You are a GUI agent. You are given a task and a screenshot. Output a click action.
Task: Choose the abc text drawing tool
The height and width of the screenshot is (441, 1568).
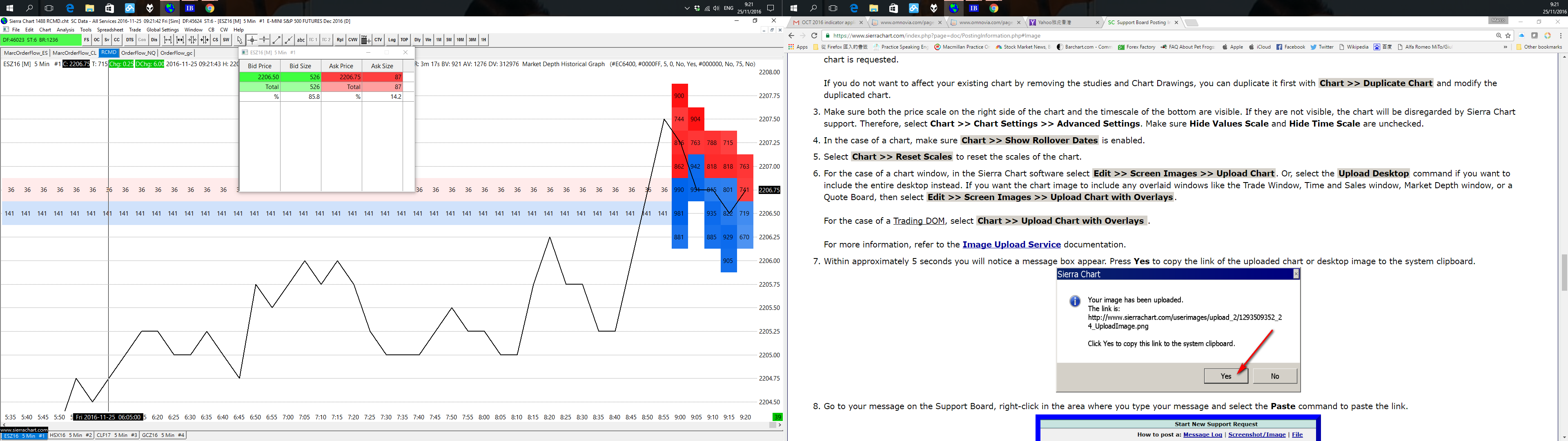click(301, 40)
